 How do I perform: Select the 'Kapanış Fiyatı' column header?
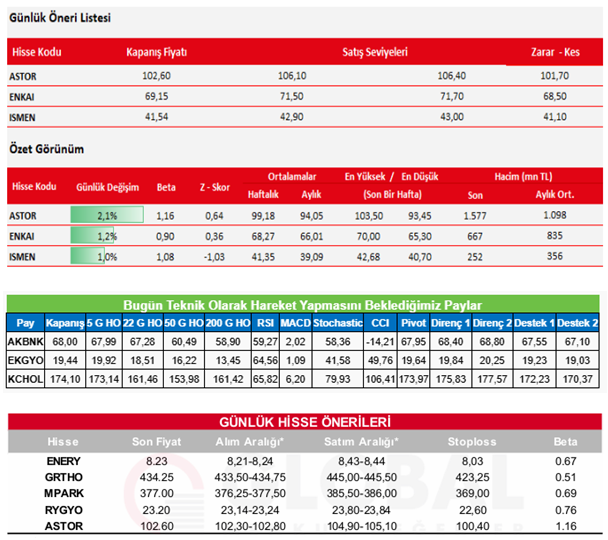point(157,52)
